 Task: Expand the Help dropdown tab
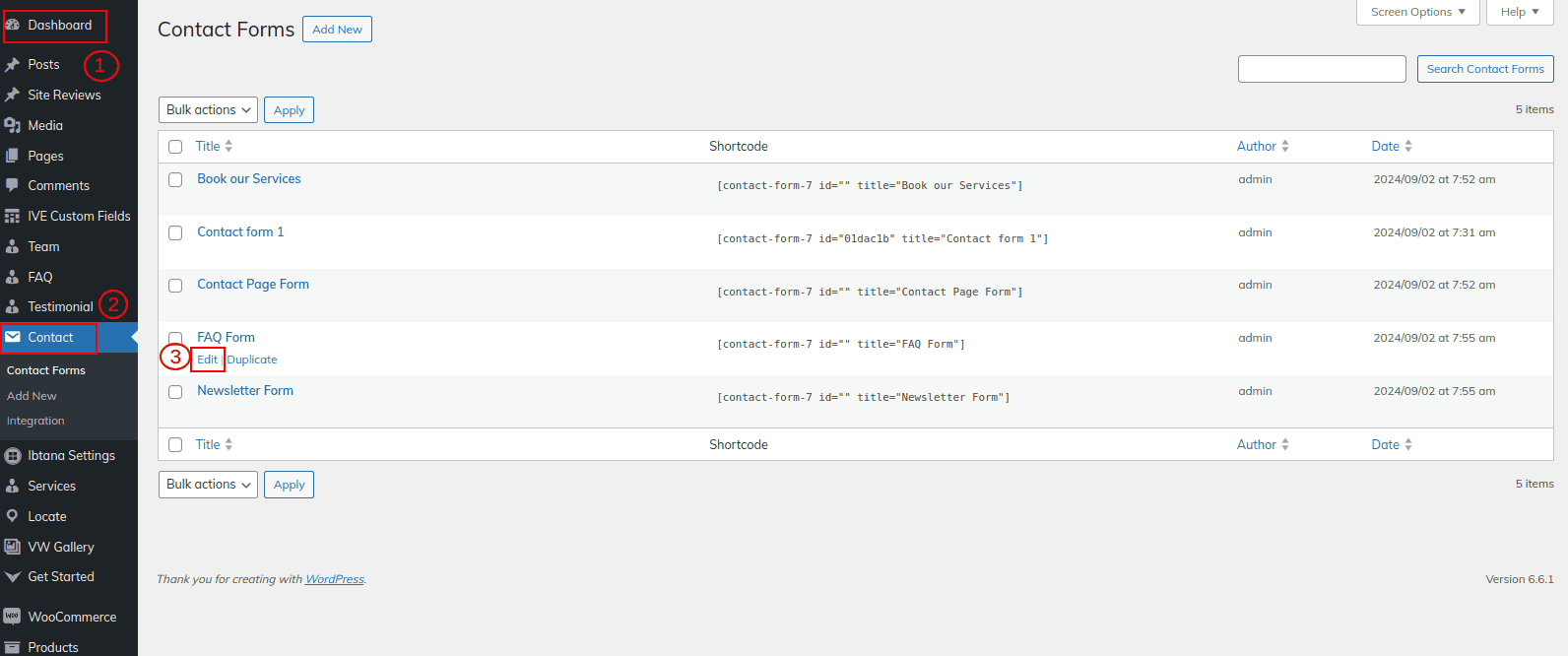pyautogui.click(x=1520, y=12)
